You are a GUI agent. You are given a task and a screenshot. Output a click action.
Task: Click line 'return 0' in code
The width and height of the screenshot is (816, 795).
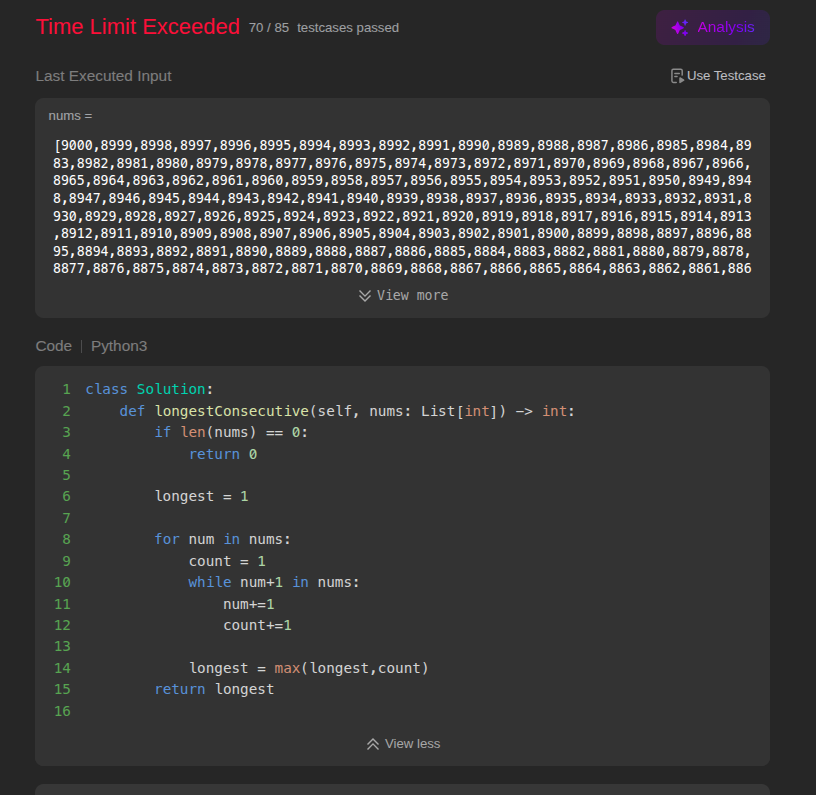click(223, 454)
